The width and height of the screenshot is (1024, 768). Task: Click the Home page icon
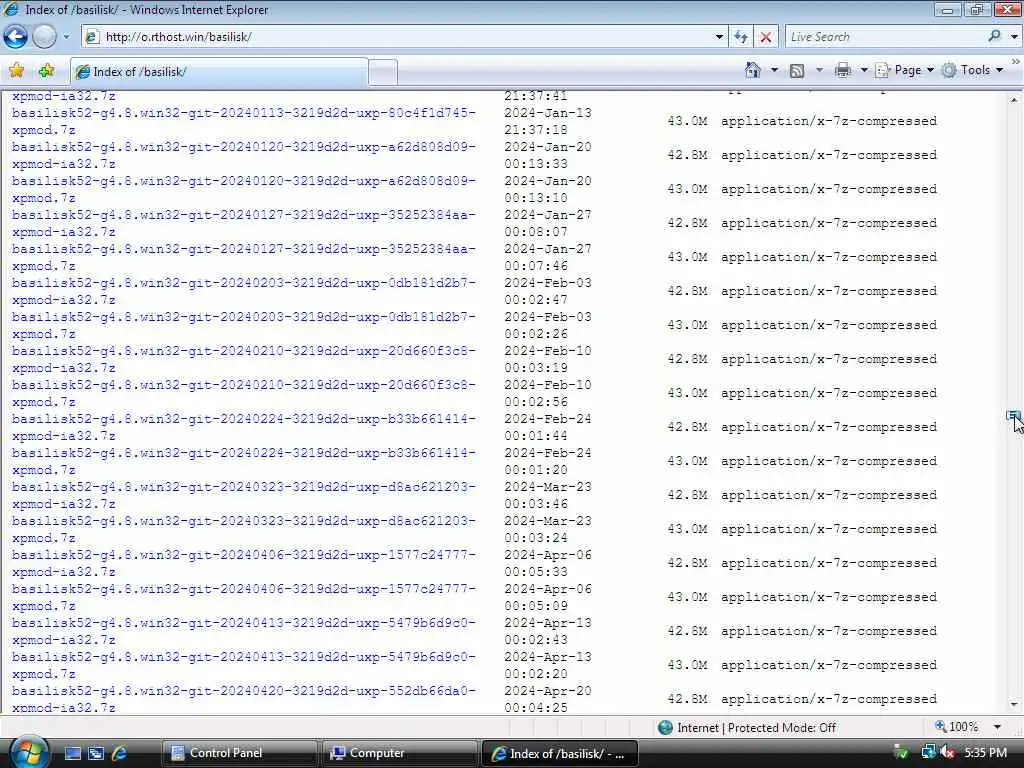coord(753,70)
